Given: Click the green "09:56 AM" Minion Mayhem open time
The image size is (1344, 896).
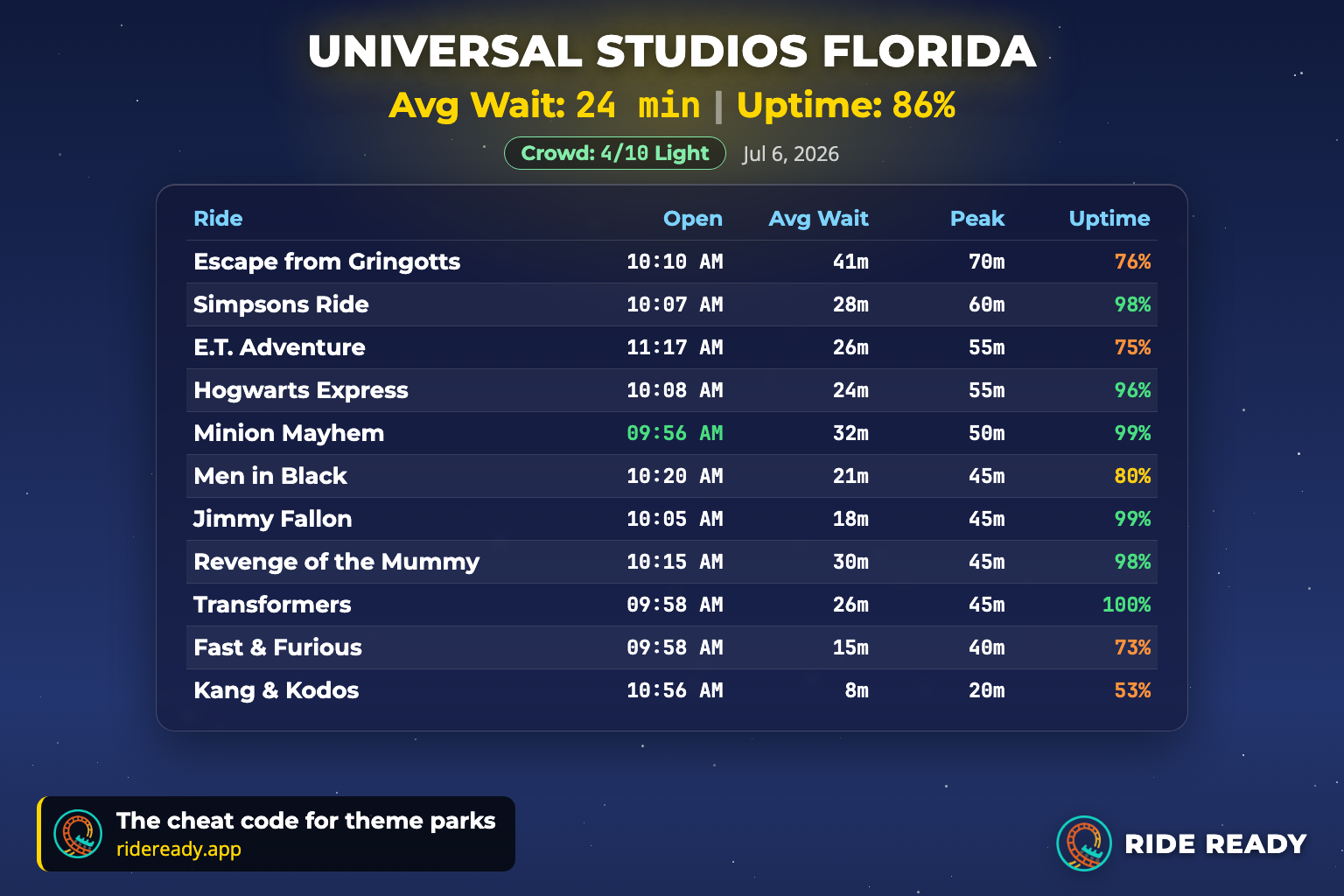Looking at the screenshot, I should tap(675, 433).
